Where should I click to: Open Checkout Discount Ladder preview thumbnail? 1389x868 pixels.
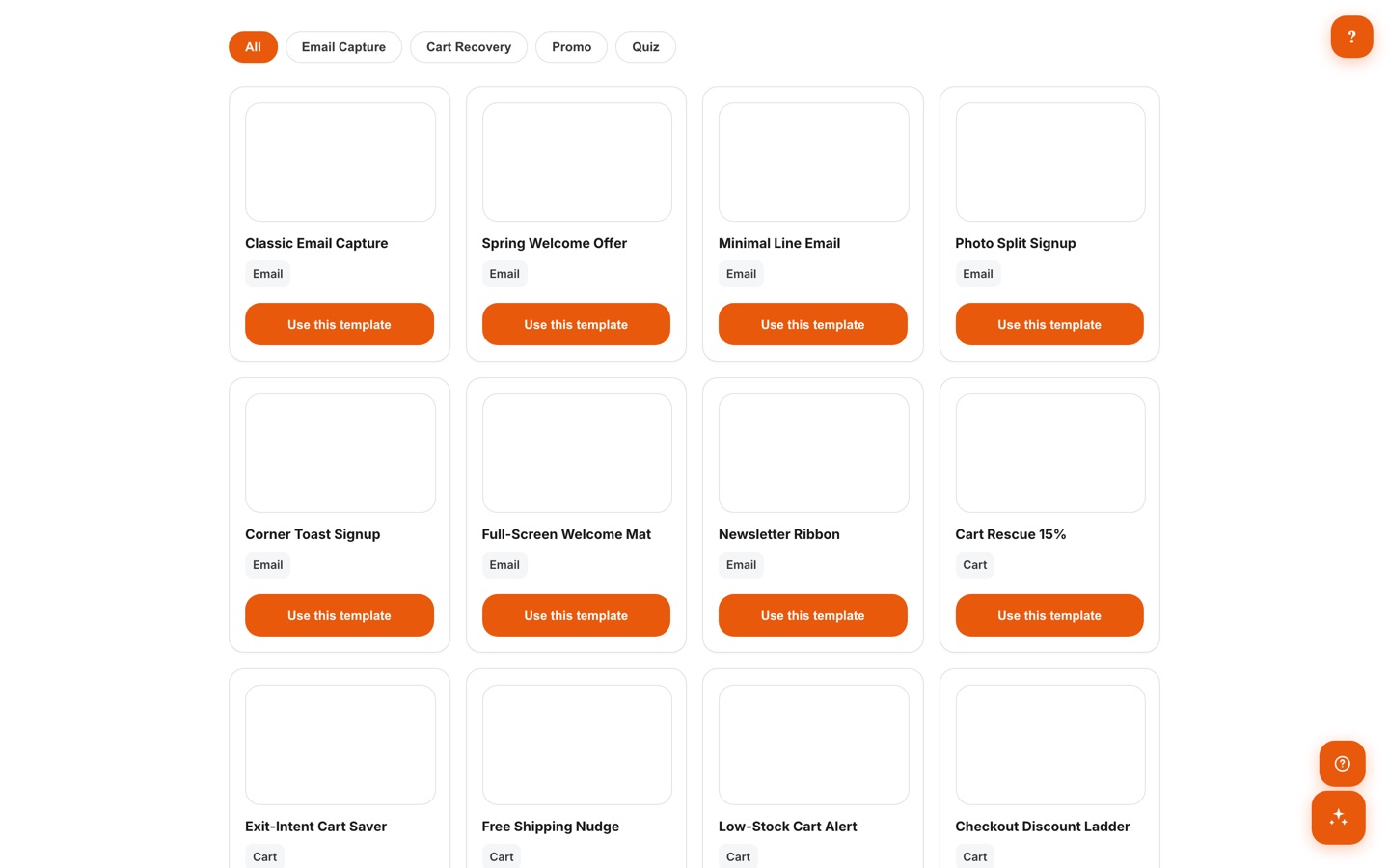(1050, 745)
